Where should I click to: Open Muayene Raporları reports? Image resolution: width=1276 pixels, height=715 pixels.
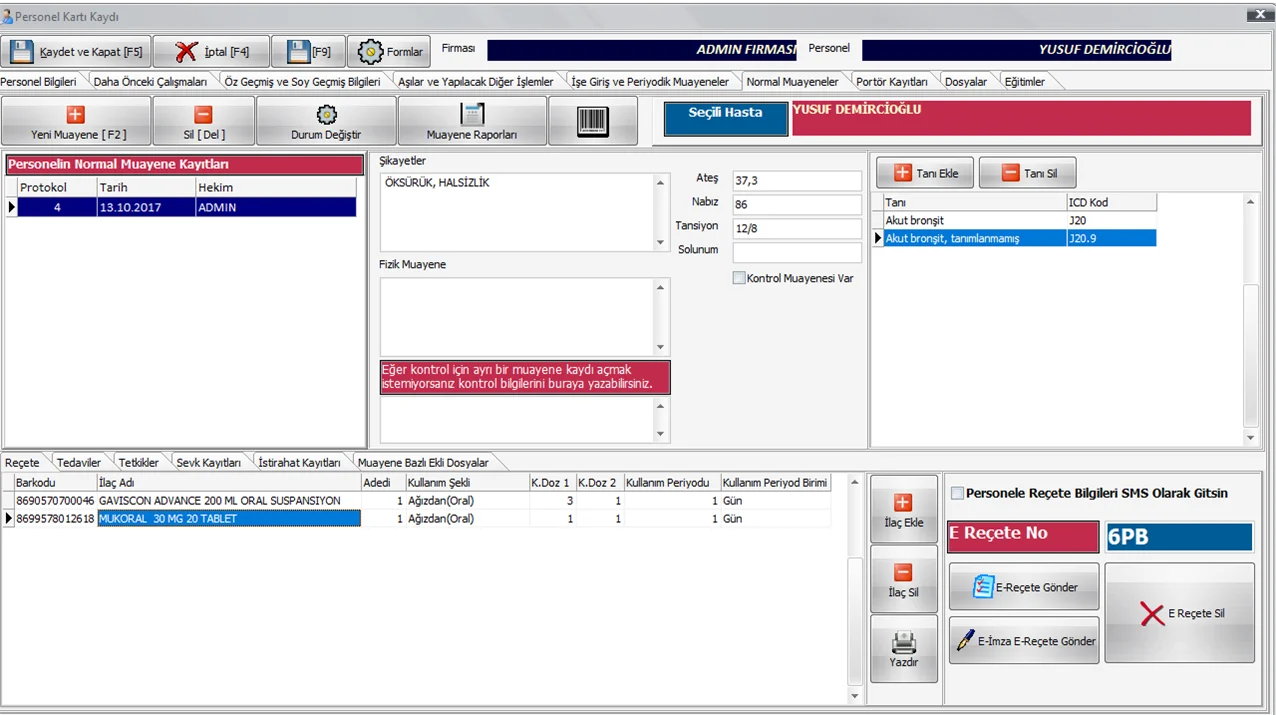(472, 122)
